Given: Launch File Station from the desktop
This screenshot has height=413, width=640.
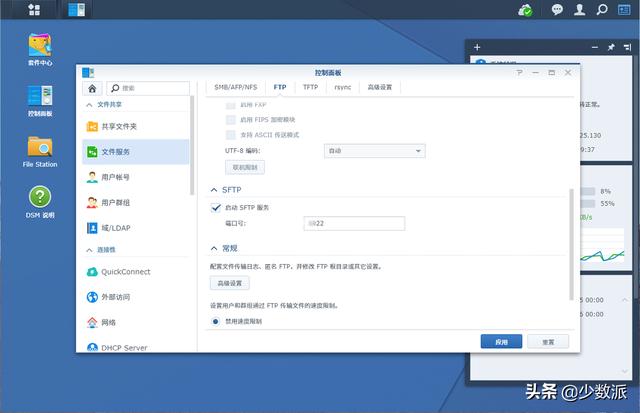Looking at the screenshot, I should (x=40, y=151).
